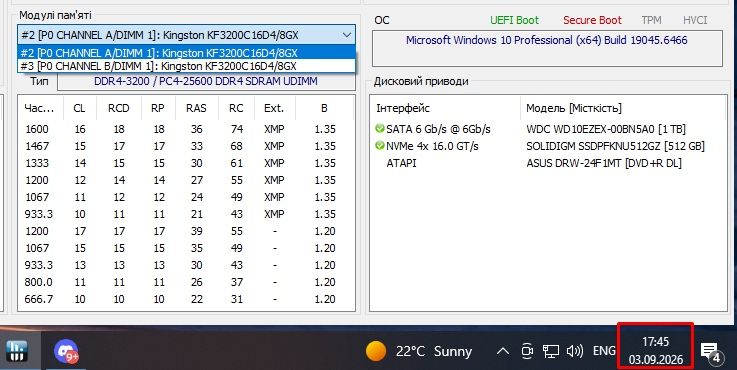Image resolution: width=737 pixels, height=370 pixels.
Task: Open the network tray icon
Action: tap(551, 351)
